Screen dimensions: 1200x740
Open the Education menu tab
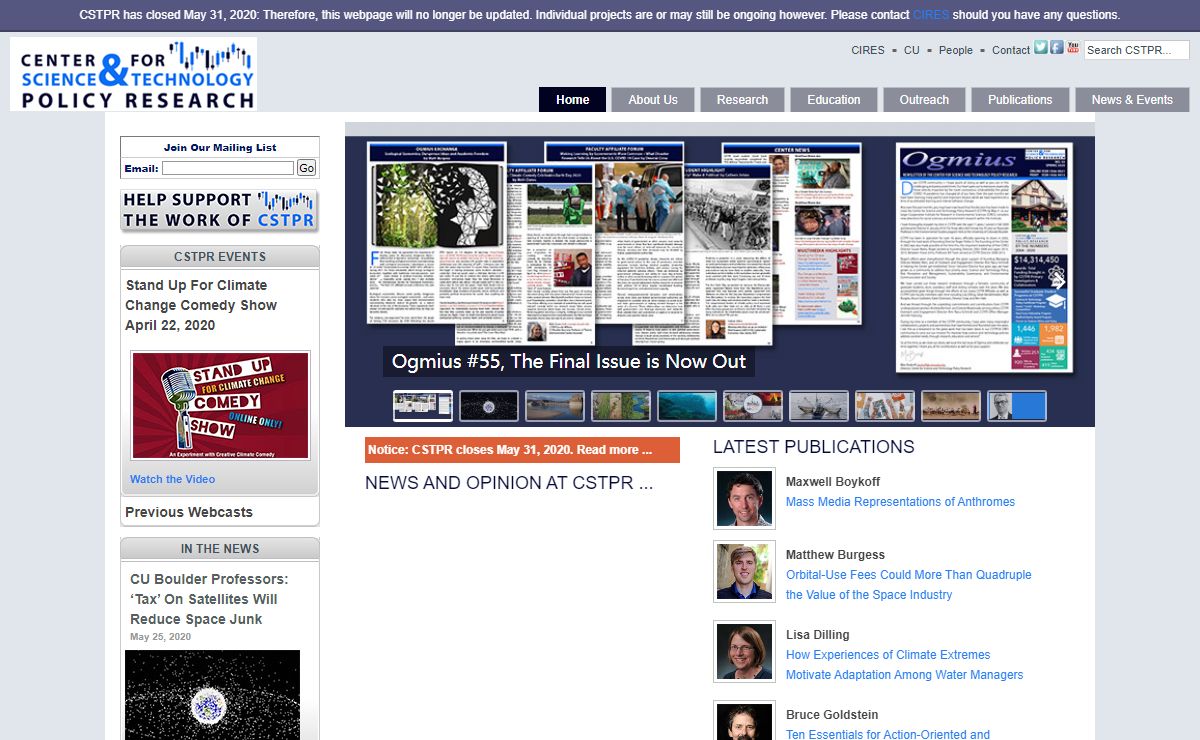coord(833,100)
